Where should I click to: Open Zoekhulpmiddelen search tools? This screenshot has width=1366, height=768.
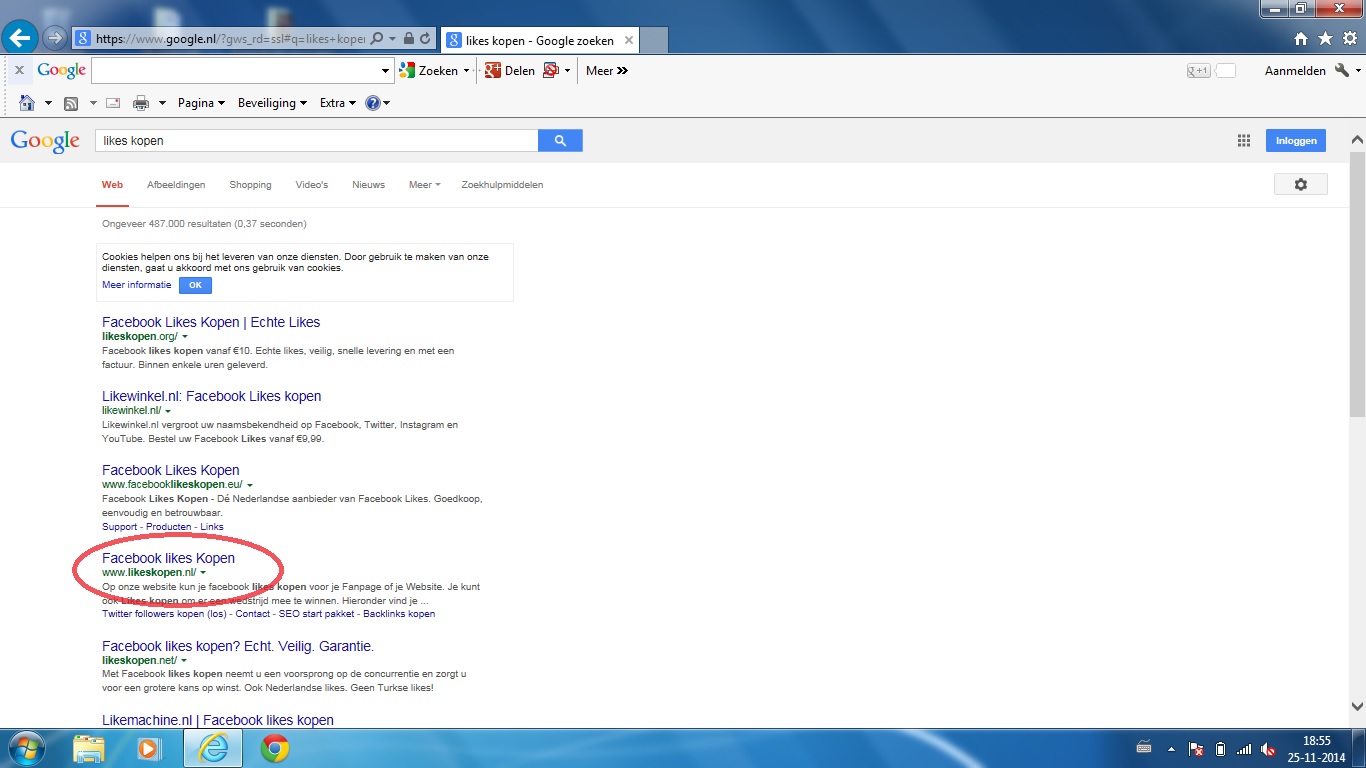502,185
